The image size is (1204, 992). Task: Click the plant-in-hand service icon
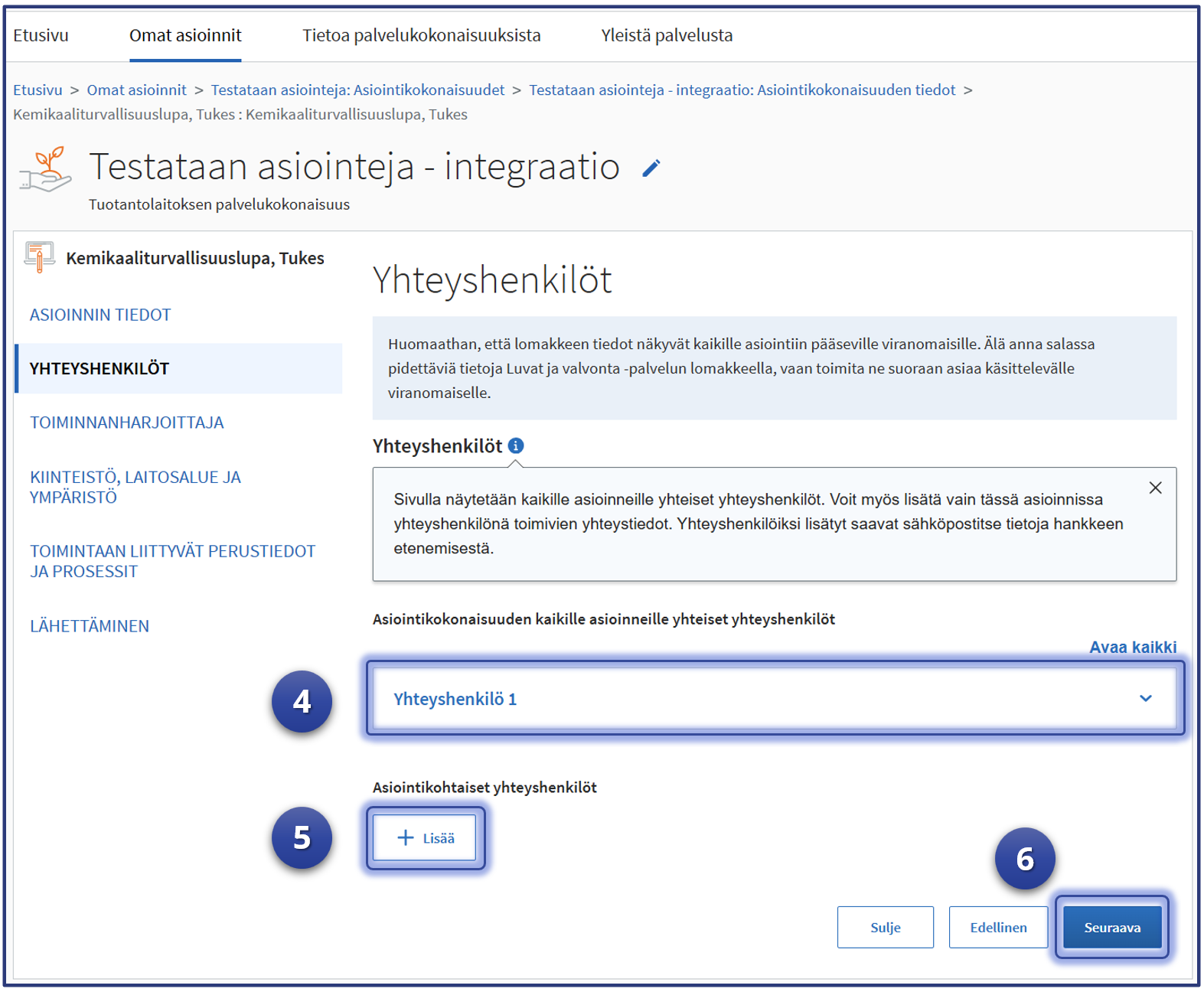tap(46, 169)
